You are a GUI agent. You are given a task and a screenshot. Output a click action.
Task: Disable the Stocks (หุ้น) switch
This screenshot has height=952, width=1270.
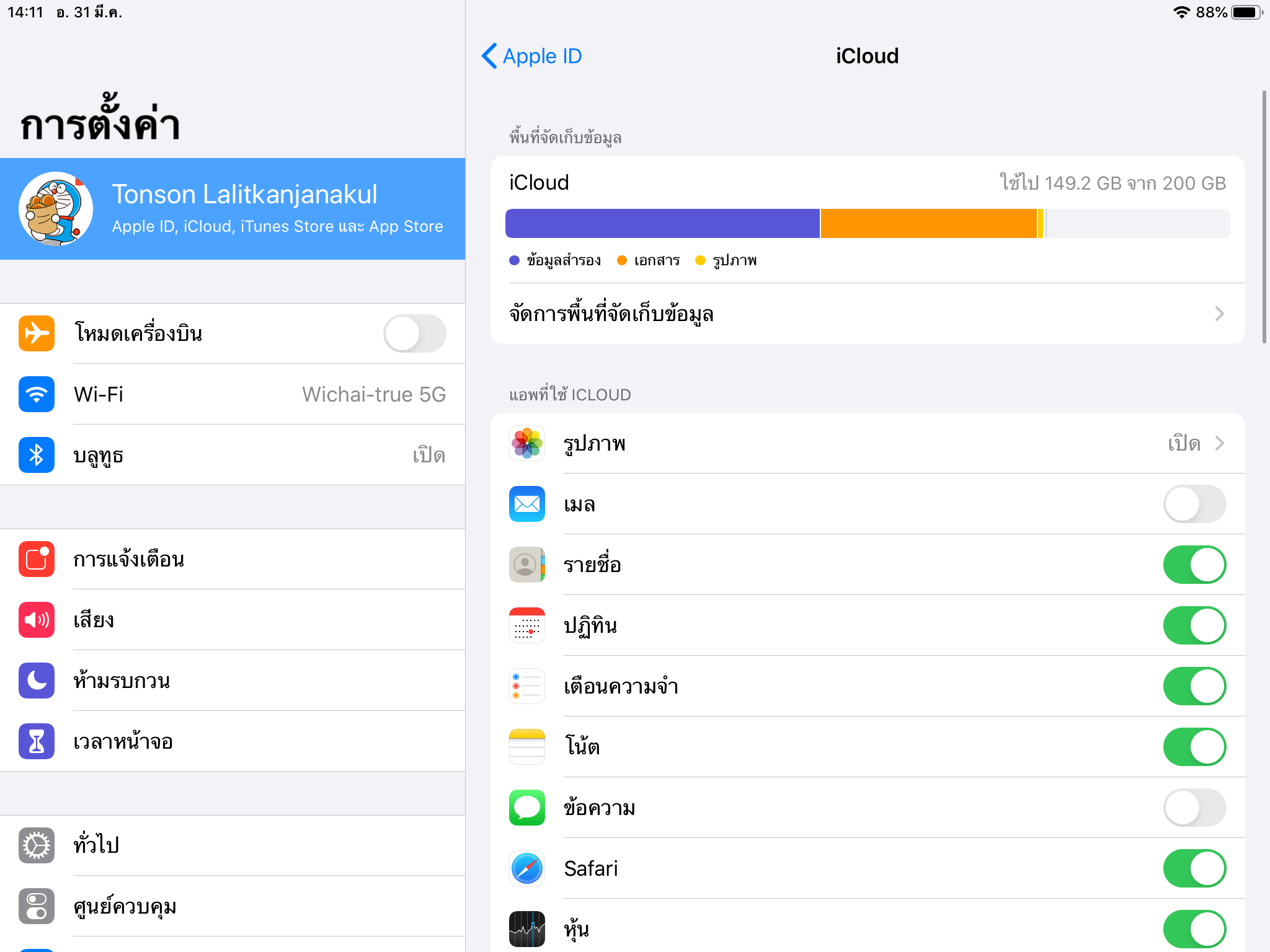pos(1194,929)
